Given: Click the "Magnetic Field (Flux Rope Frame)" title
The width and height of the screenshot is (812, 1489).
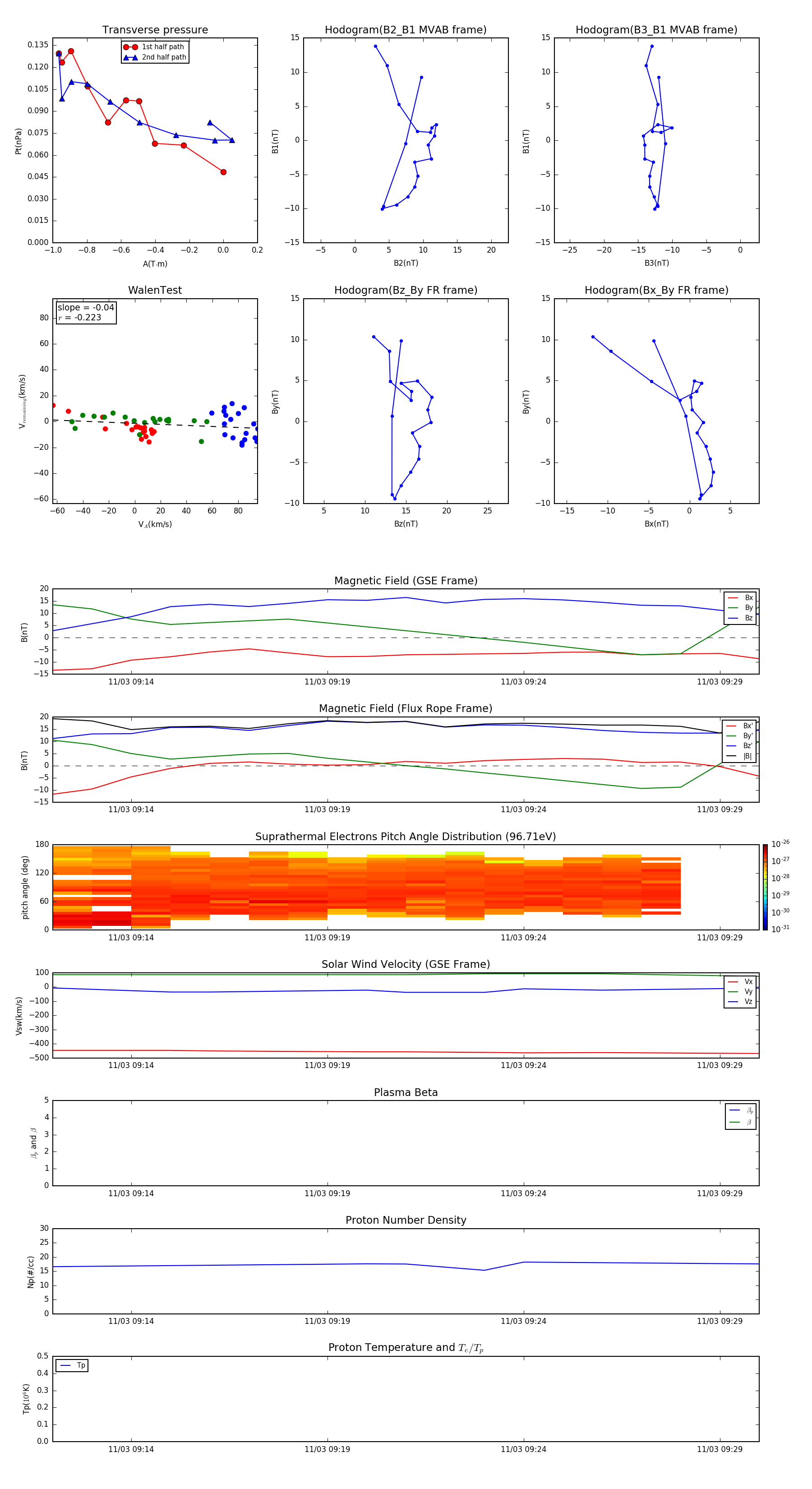Looking at the screenshot, I should pyautogui.click(x=406, y=709).
